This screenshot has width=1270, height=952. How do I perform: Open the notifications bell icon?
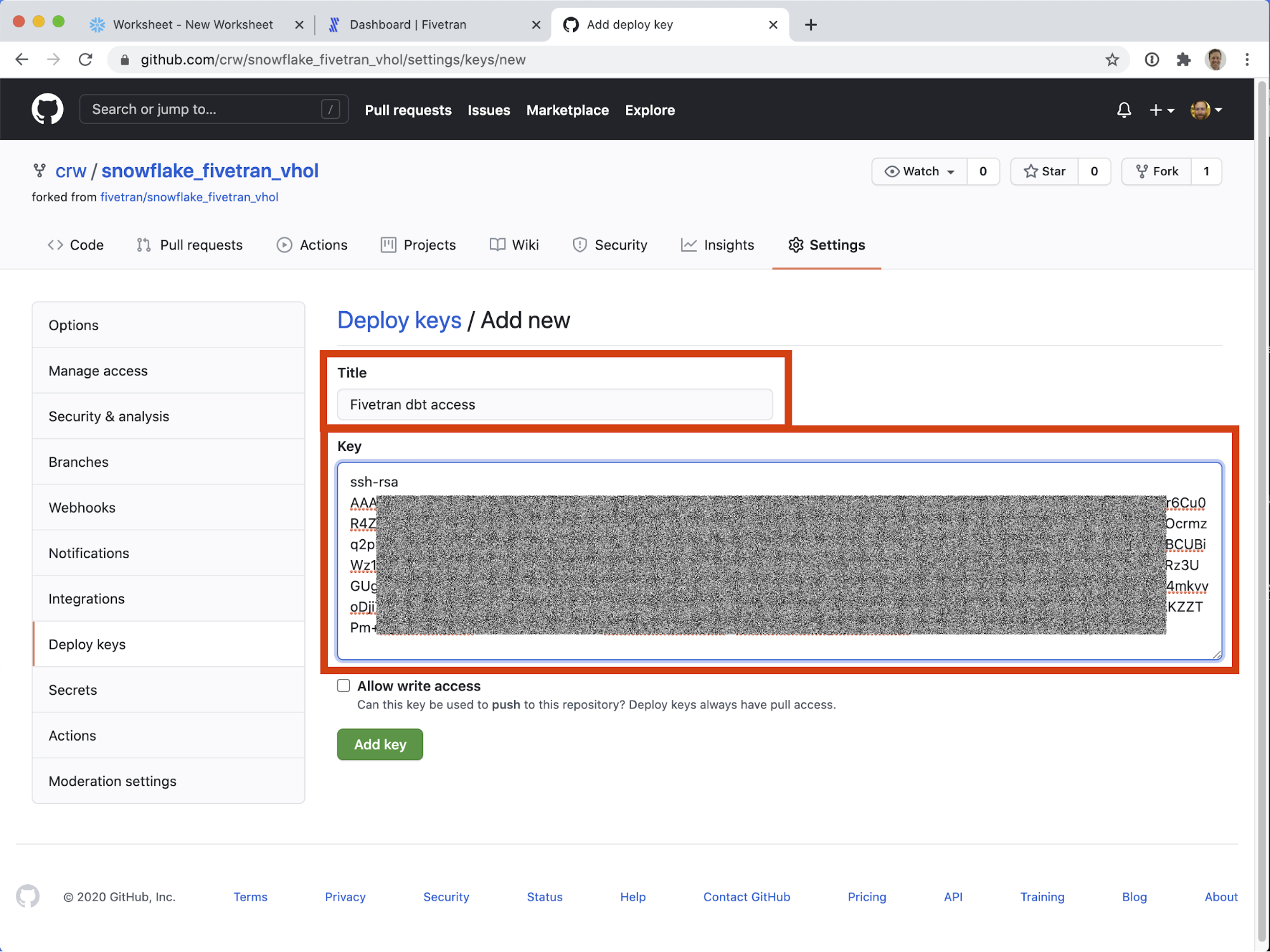pyautogui.click(x=1123, y=110)
